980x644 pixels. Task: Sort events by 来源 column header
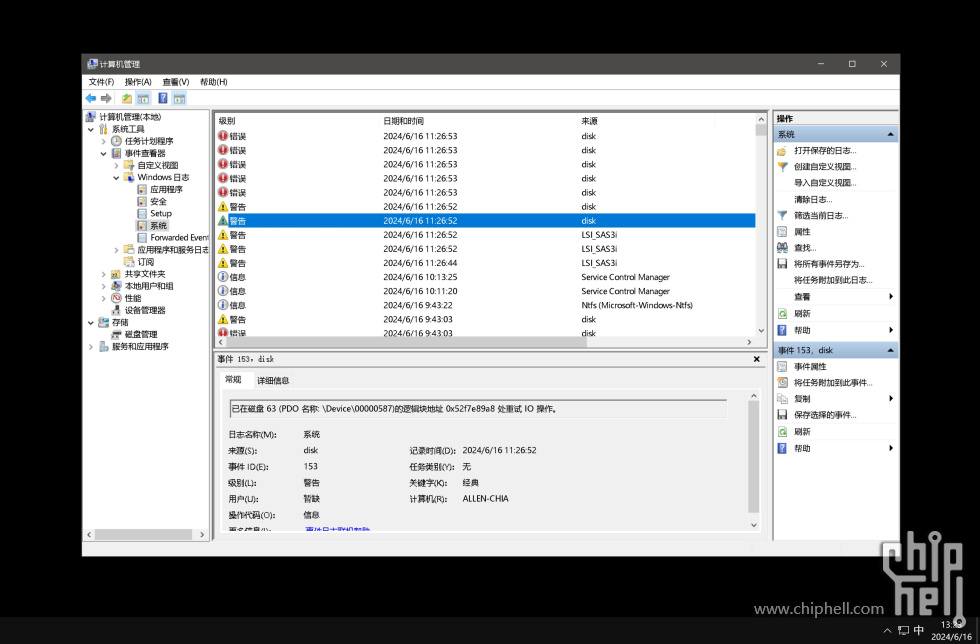point(646,121)
